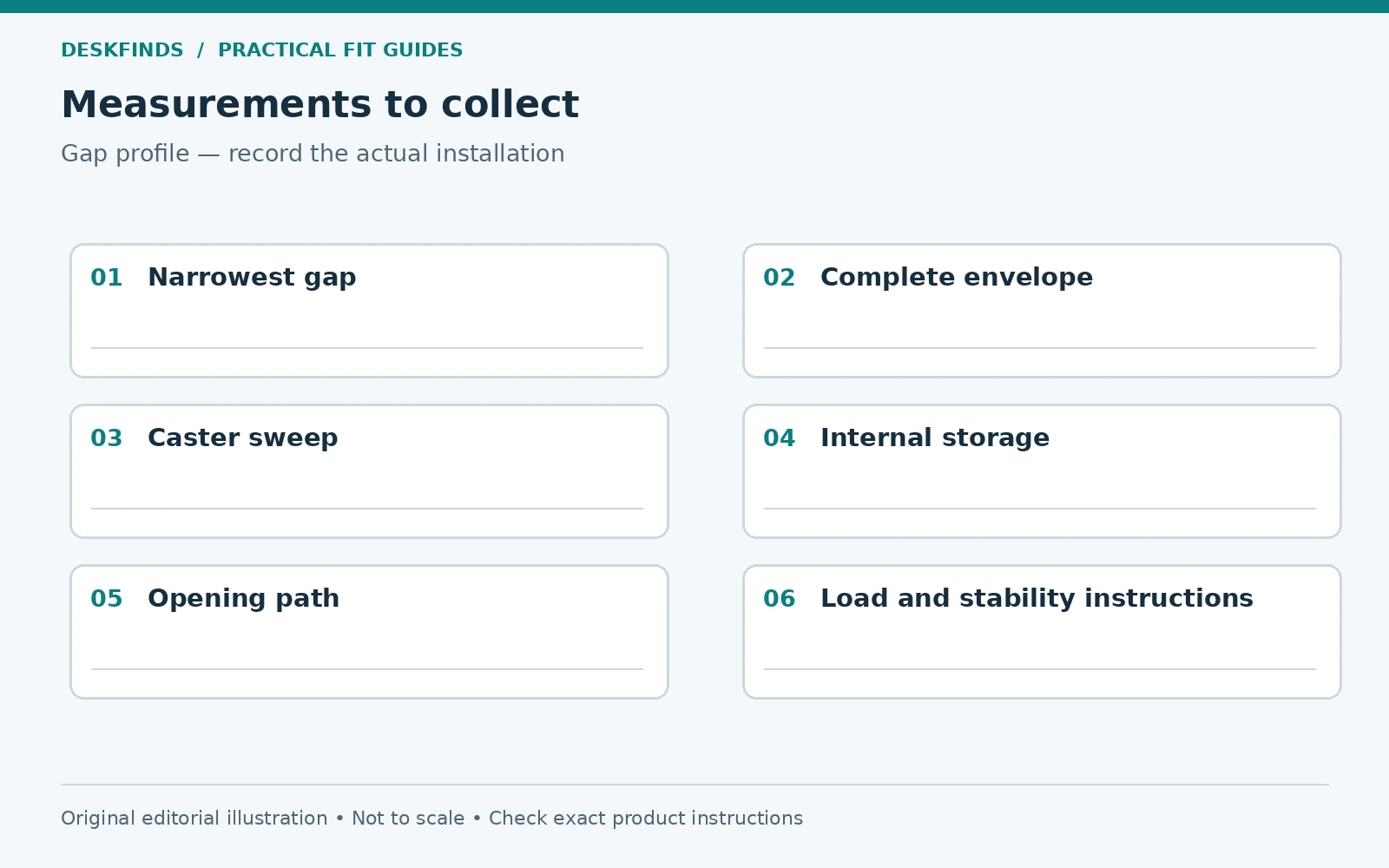Select the Caster sweep card title
The image size is (1389, 868).
click(x=243, y=438)
